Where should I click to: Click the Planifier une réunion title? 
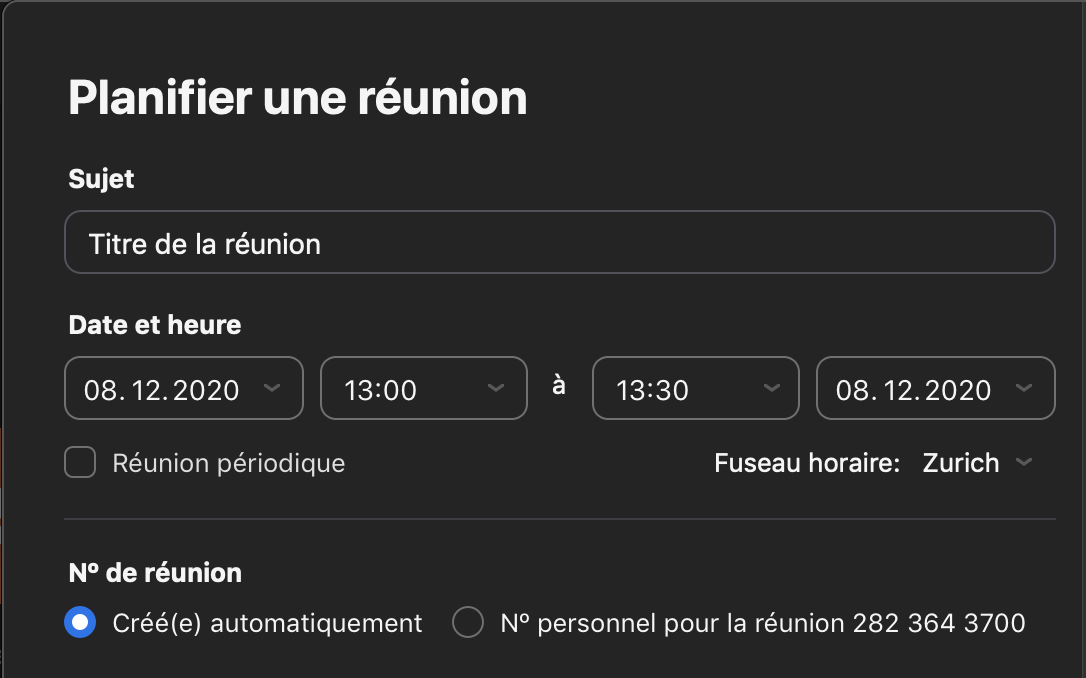tap(297, 98)
